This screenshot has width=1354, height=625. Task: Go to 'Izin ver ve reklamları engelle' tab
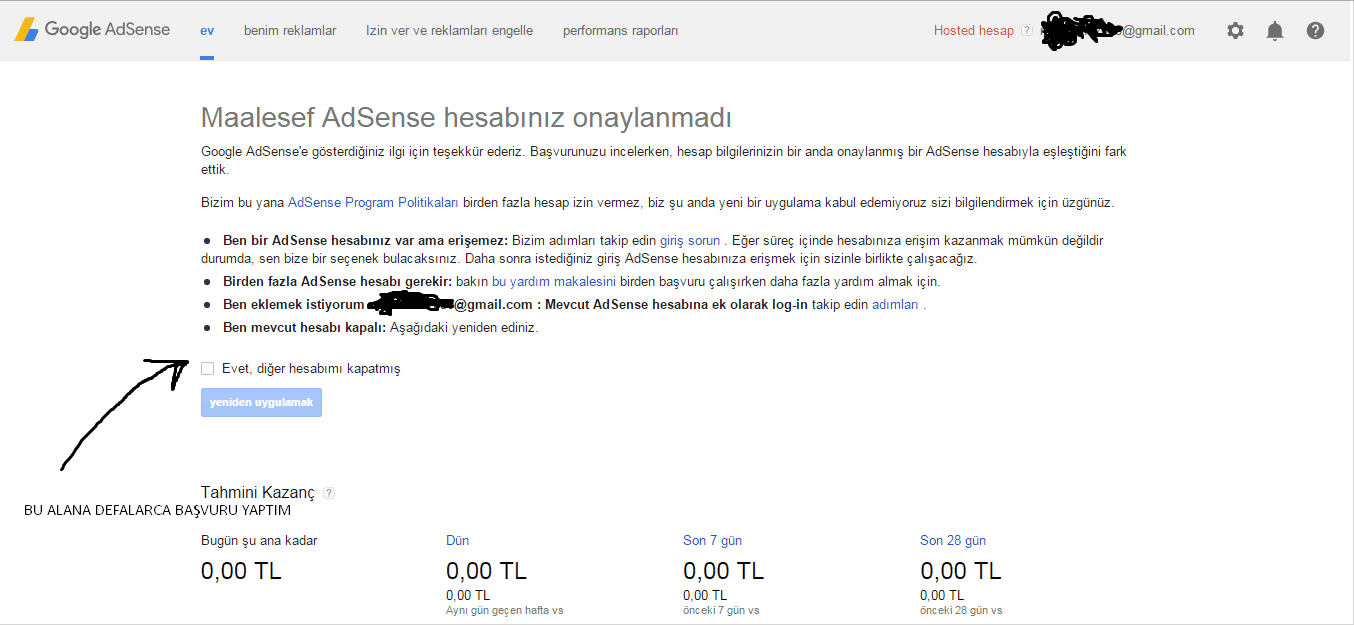[x=449, y=31]
